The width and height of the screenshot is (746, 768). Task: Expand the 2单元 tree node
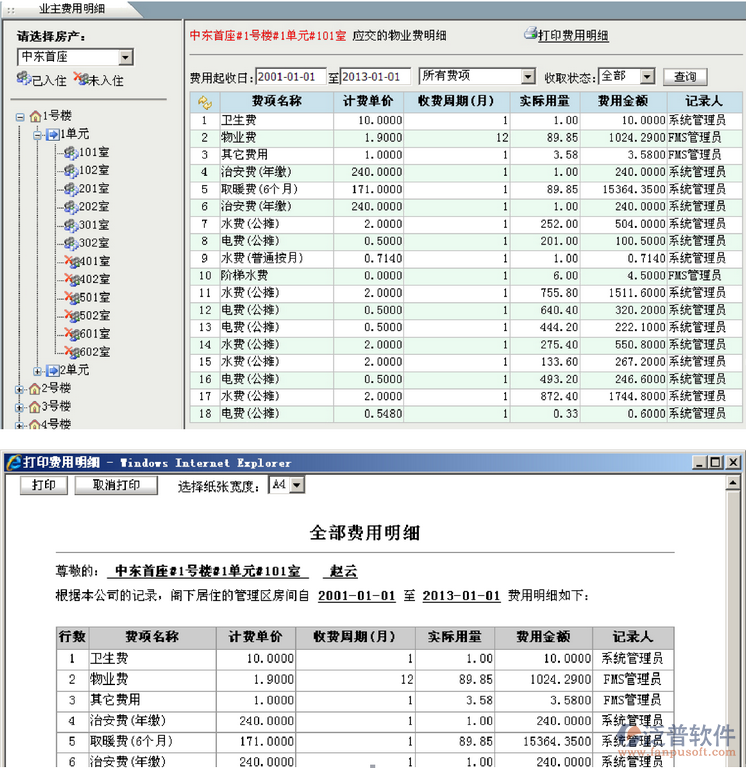coord(38,371)
